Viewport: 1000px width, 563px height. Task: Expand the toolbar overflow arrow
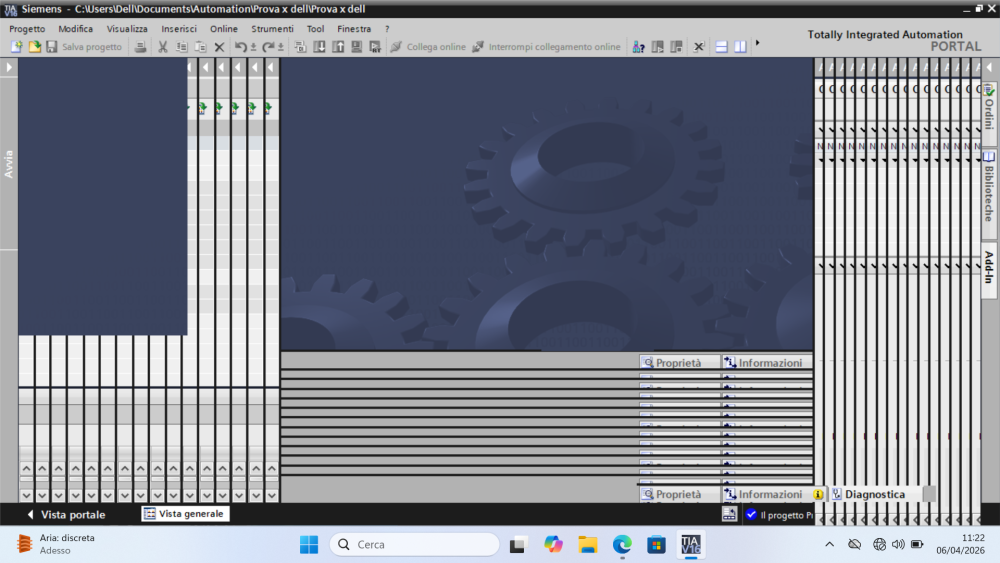click(x=757, y=43)
